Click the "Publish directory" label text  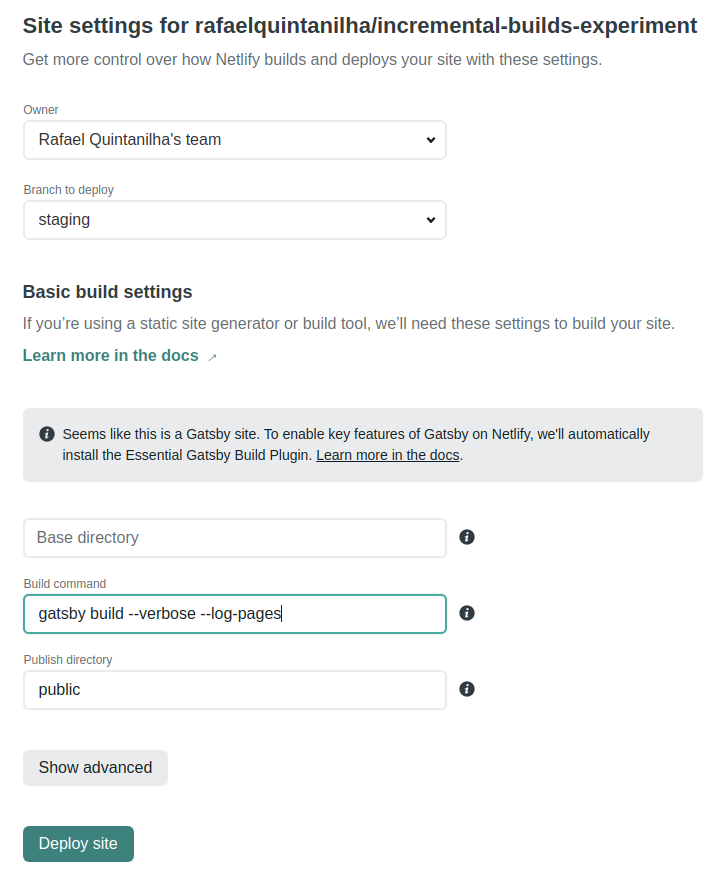pyautogui.click(x=68, y=660)
